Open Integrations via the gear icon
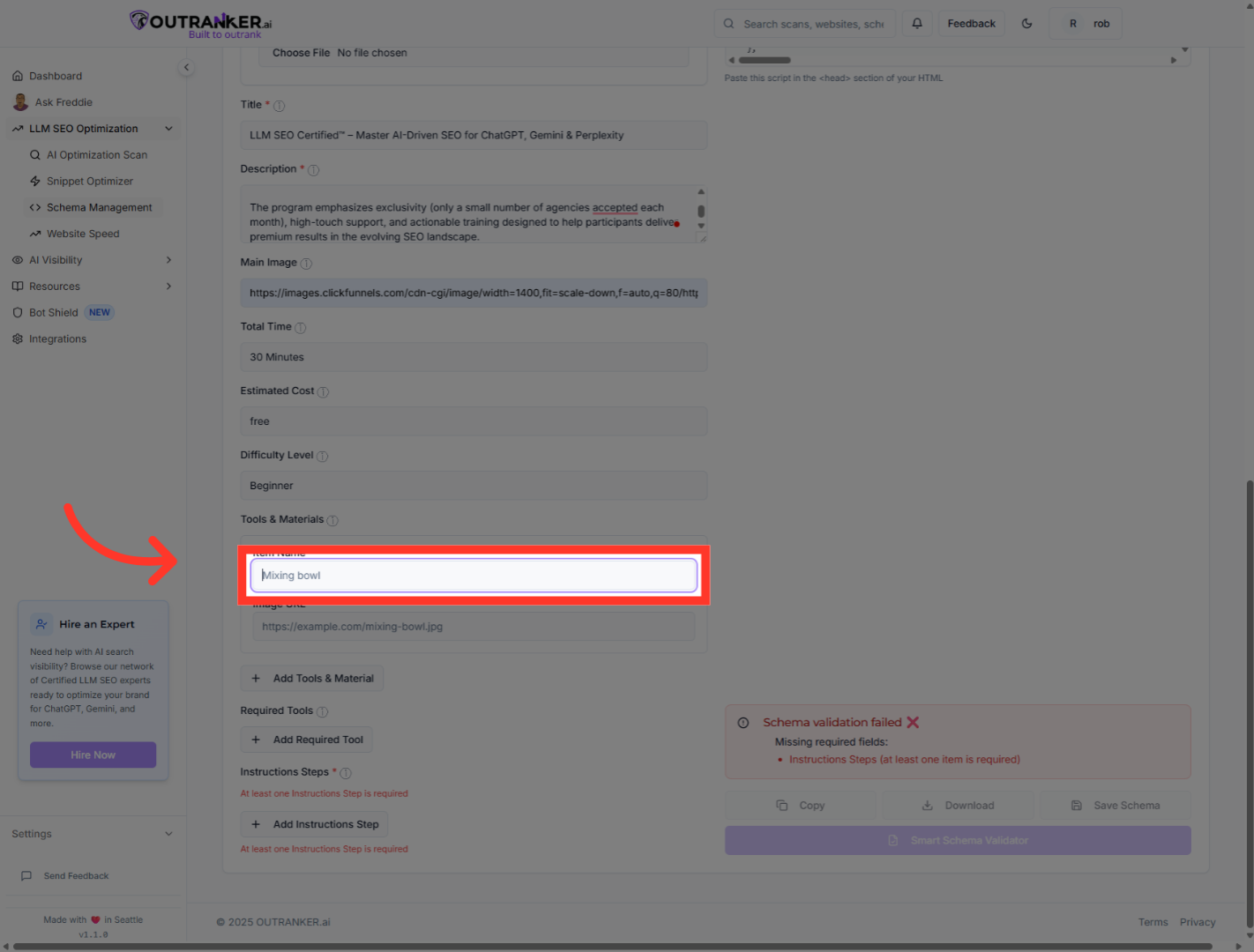1254x952 pixels. pos(18,339)
